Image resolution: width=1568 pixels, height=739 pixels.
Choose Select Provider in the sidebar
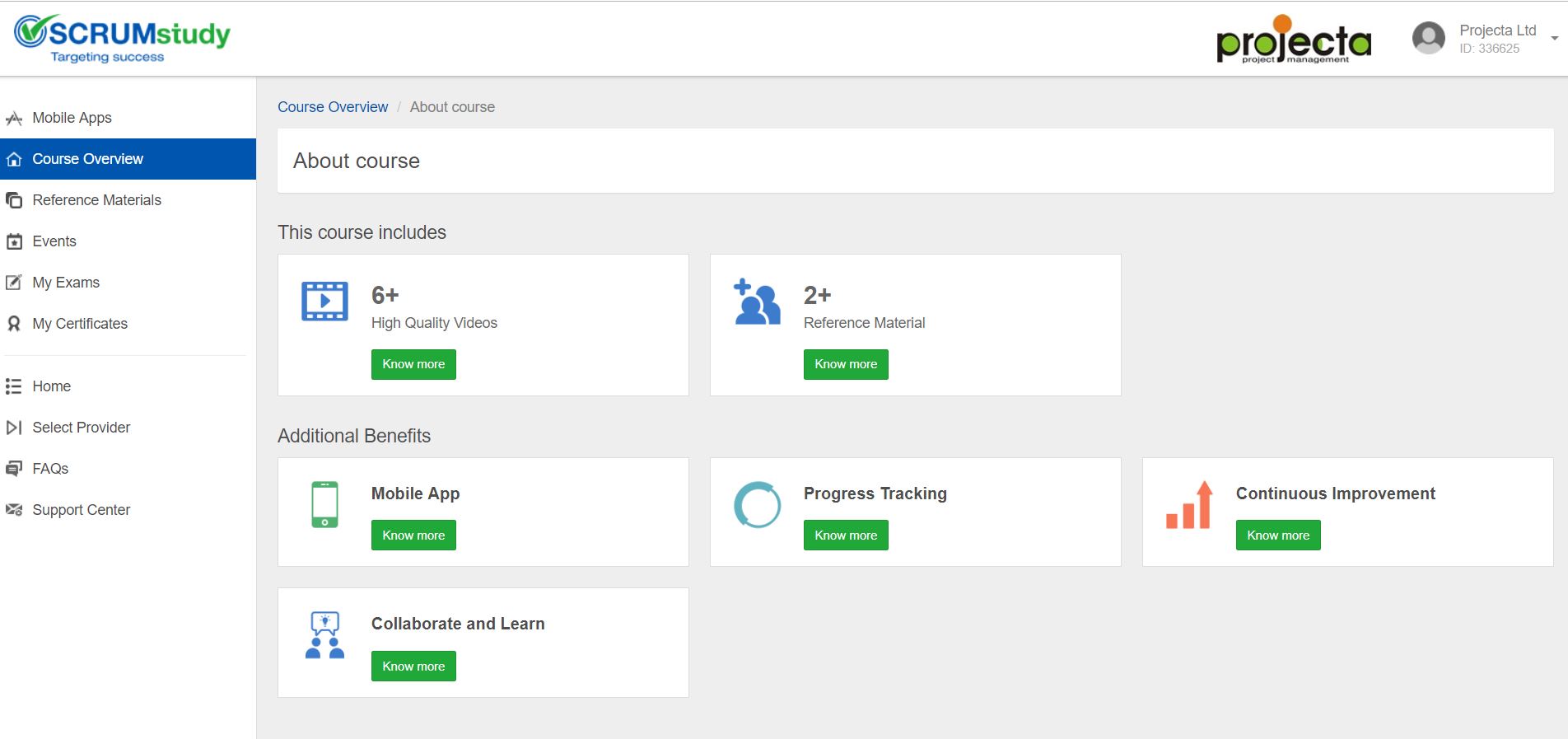pos(81,428)
